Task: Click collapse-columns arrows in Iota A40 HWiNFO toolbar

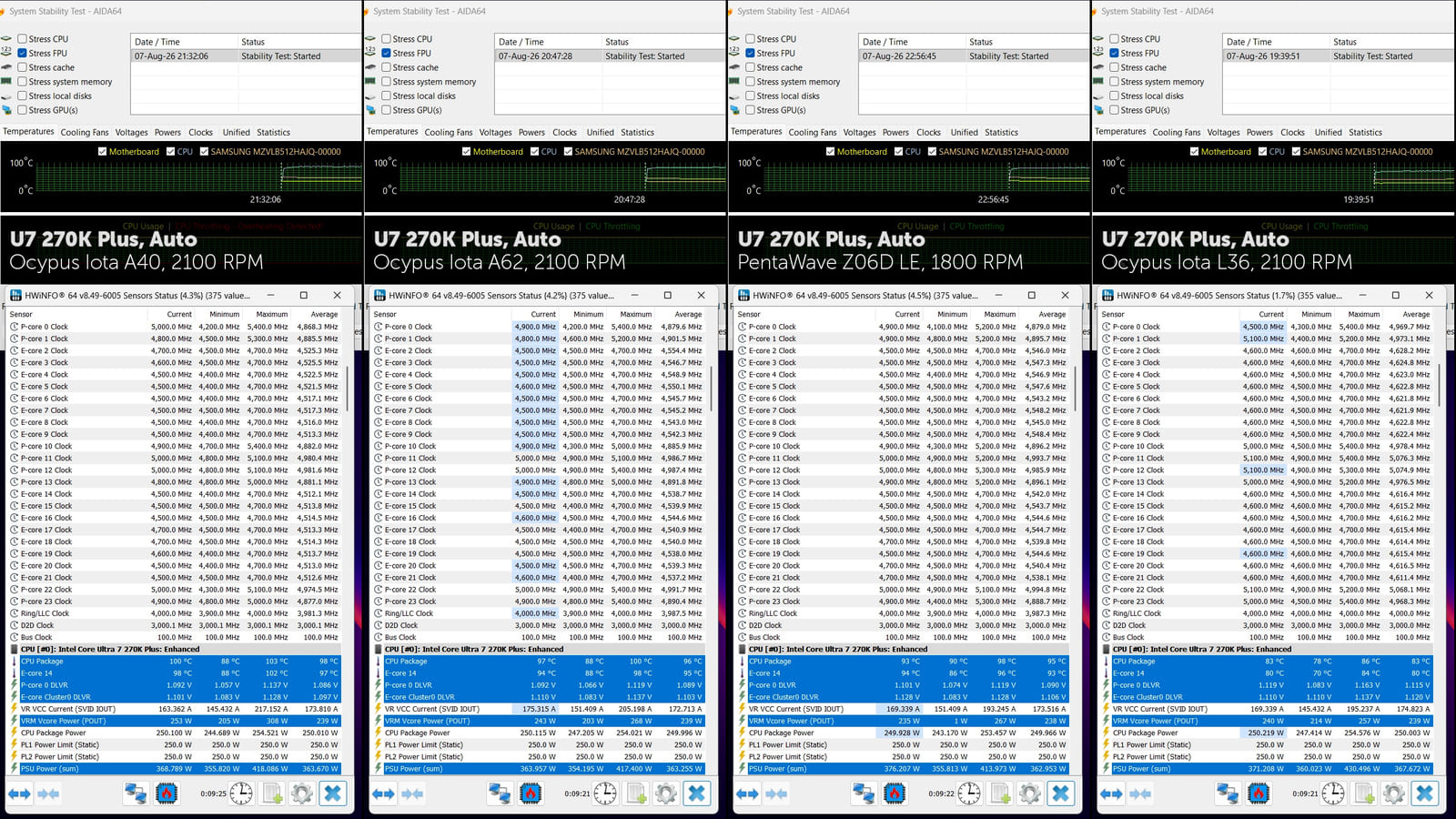Action: [x=49, y=794]
